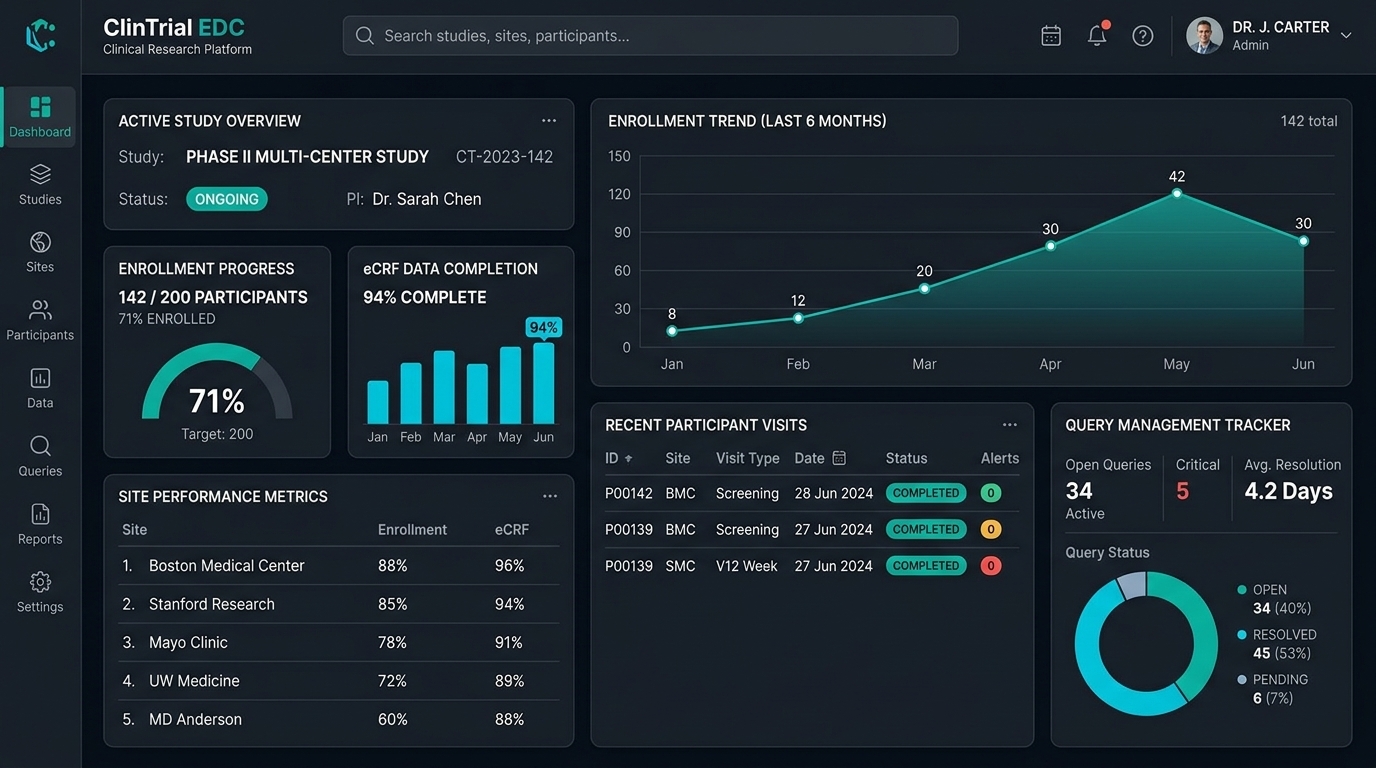The height and width of the screenshot is (768, 1376).
Task: Open Participants from the sidebar
Action: coord(40,320)
